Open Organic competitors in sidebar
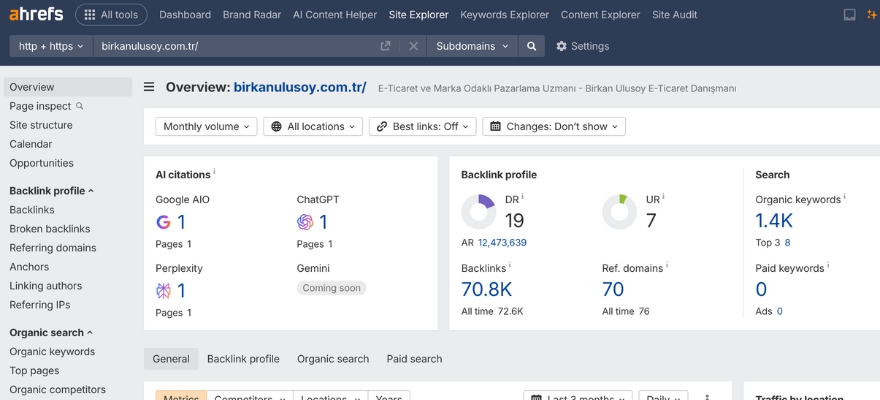Viewport: 880px width, 400px height. point(57,390)
